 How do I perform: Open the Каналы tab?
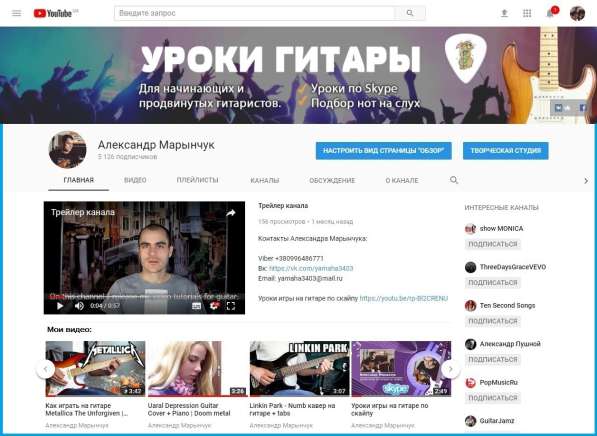click(265, 180)
